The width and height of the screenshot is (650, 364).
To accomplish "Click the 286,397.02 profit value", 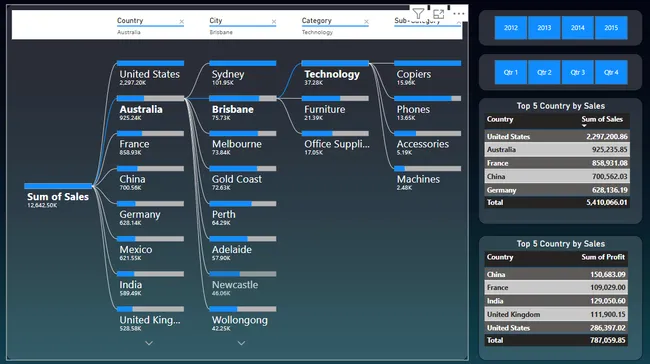I will 608,328.
